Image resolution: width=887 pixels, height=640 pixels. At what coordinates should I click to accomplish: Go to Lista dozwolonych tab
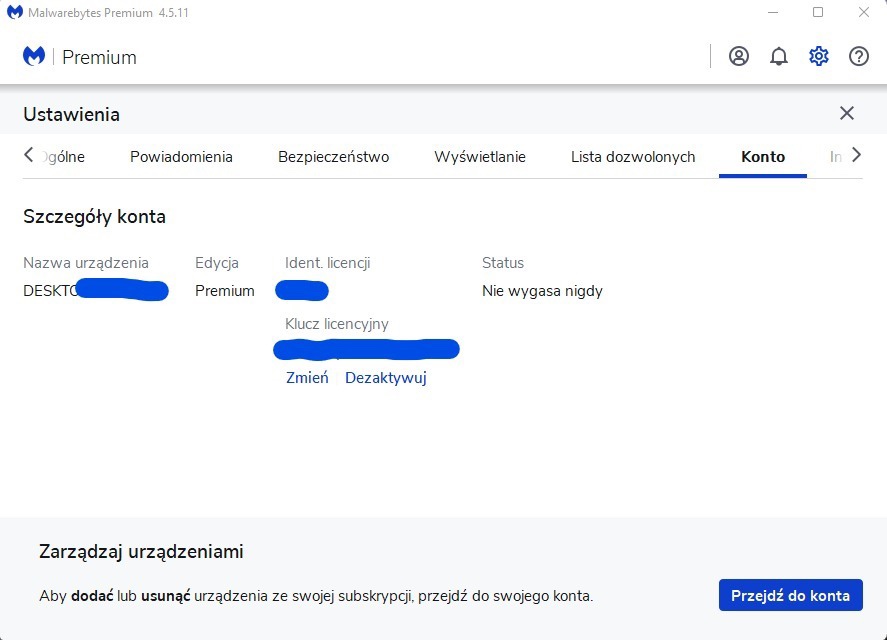(x=633, y=156)
